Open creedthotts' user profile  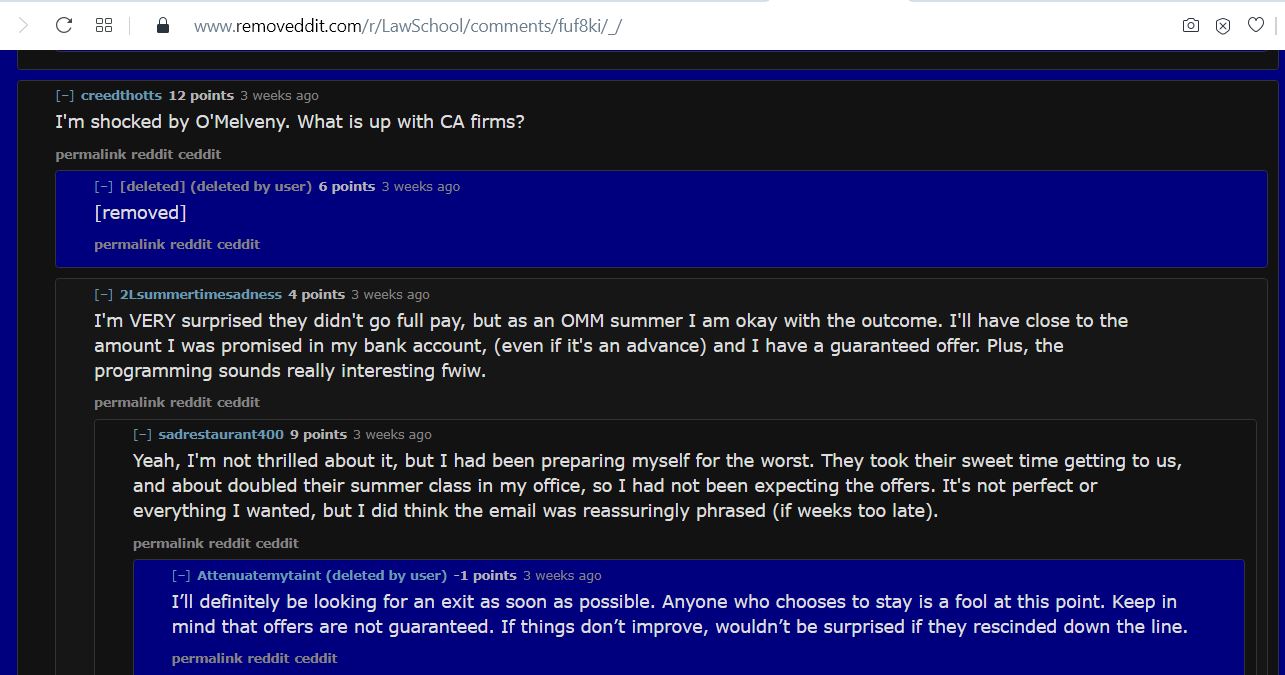point(121,95)
